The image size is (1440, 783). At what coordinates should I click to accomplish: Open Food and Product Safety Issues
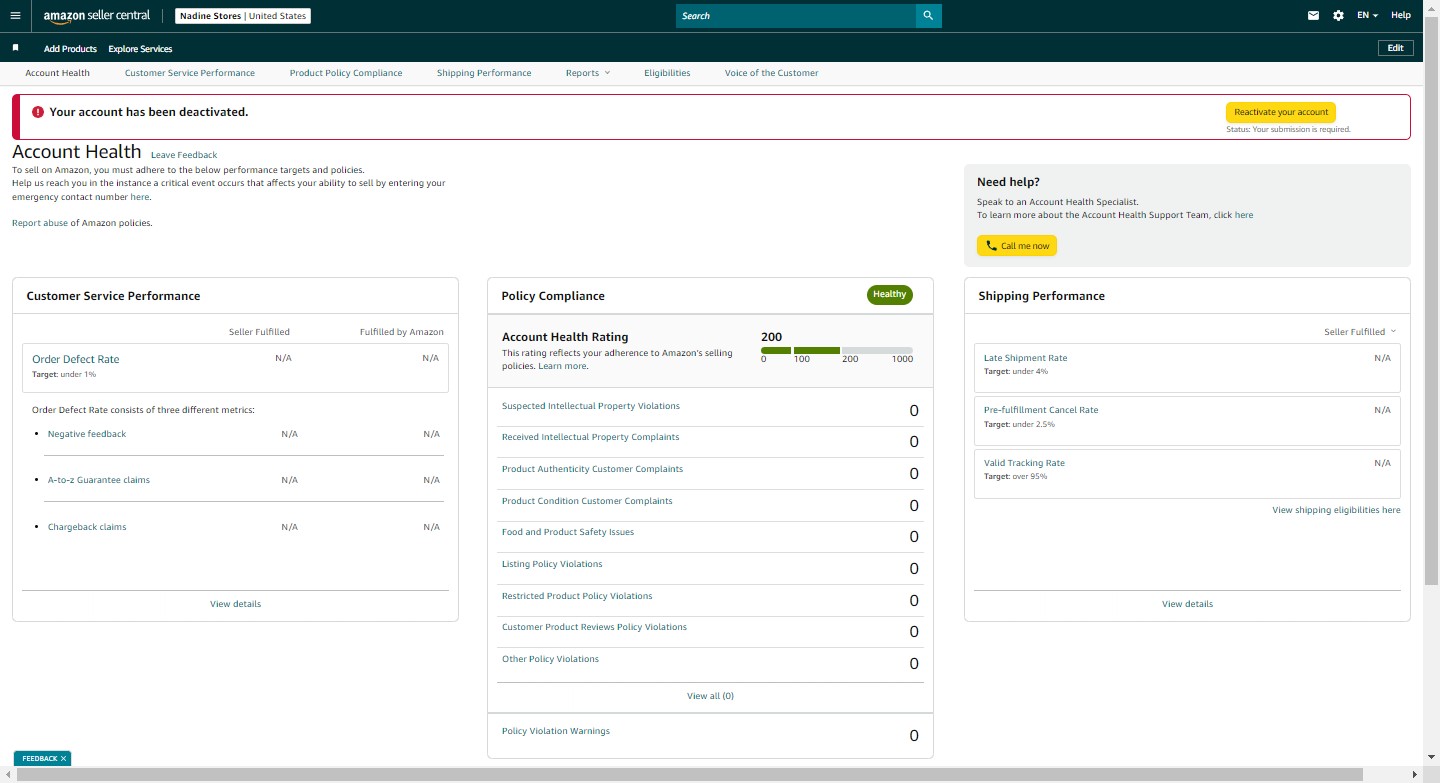568,532
